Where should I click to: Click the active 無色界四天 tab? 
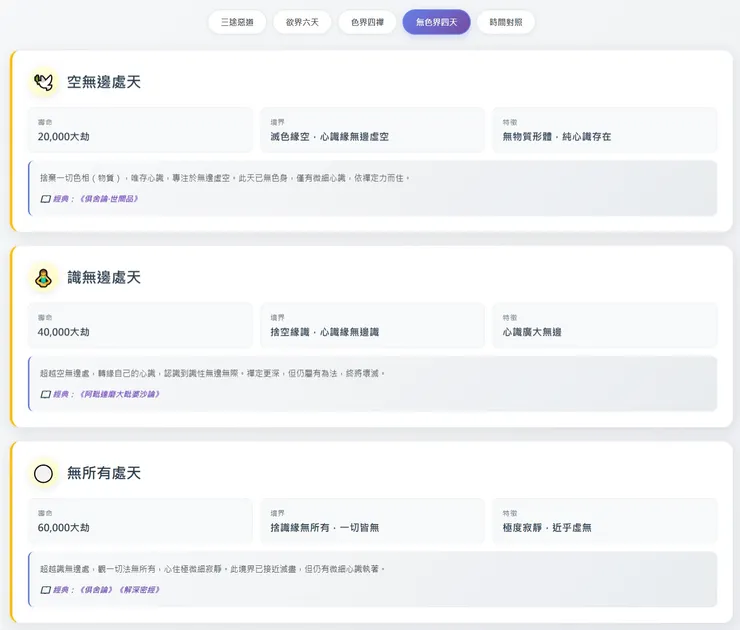436,22
